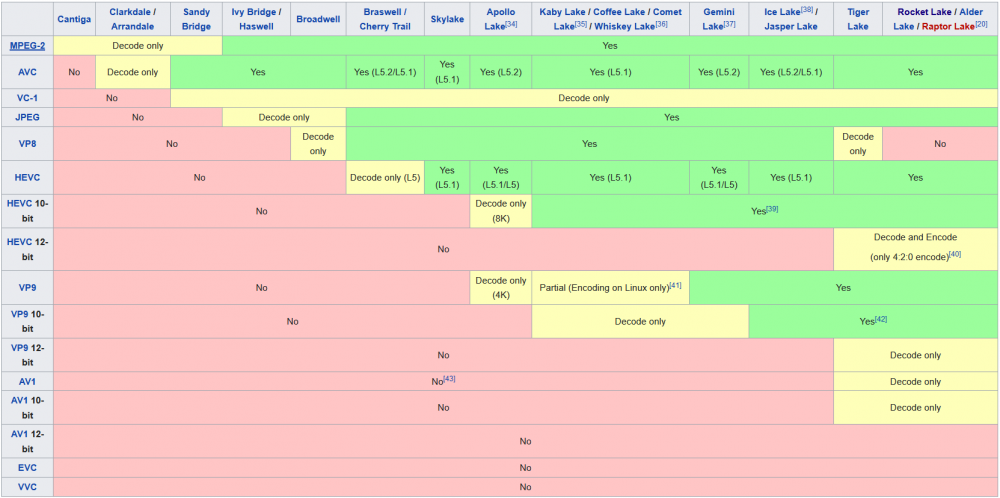This screenshot has height=498, width=1000.
Task: Select VP8 'Decode only' under Tiger Lake
Action: coord(858,144)
